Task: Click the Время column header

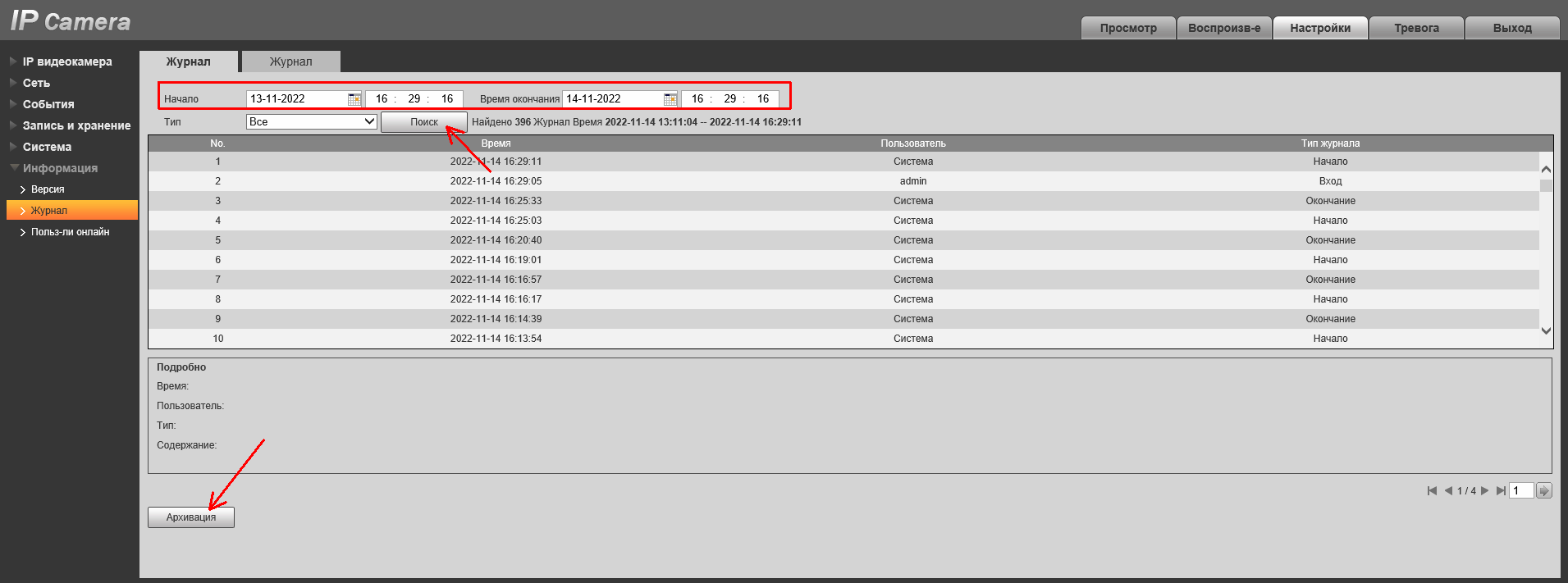Action: coord(496,143)
